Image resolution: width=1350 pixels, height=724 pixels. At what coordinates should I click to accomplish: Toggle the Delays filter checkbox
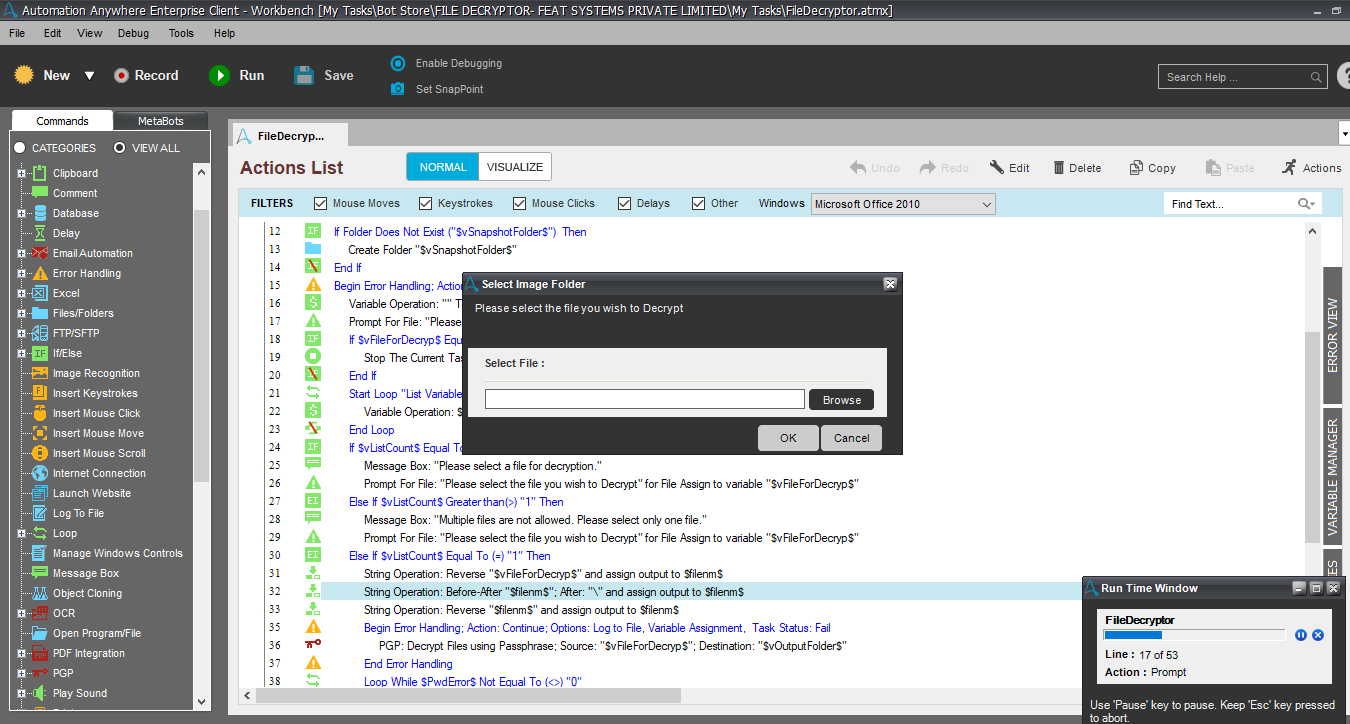[624, 203]
